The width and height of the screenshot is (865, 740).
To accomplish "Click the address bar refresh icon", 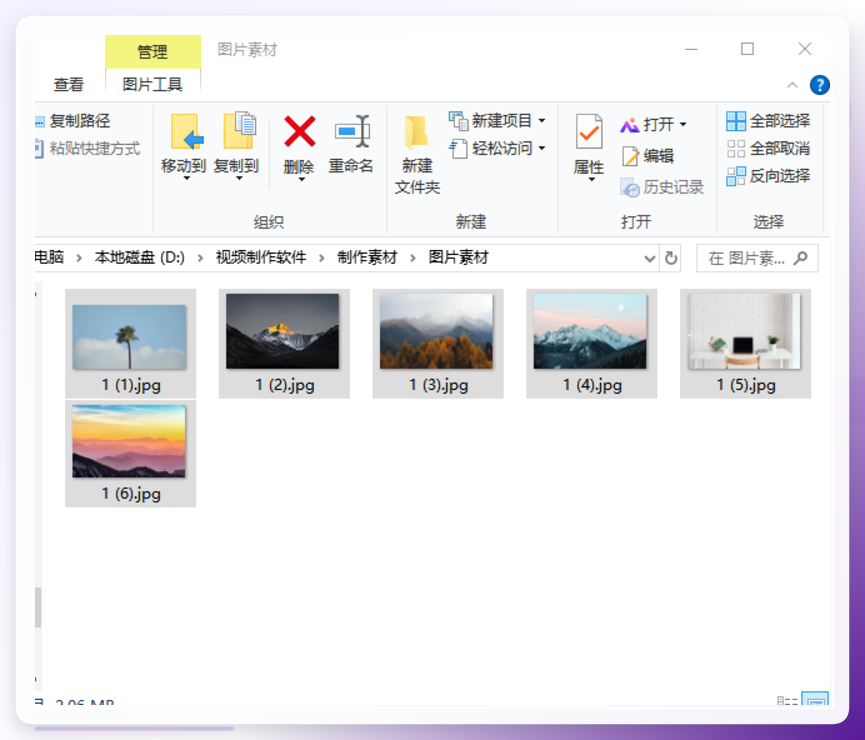I will point(671,258).
